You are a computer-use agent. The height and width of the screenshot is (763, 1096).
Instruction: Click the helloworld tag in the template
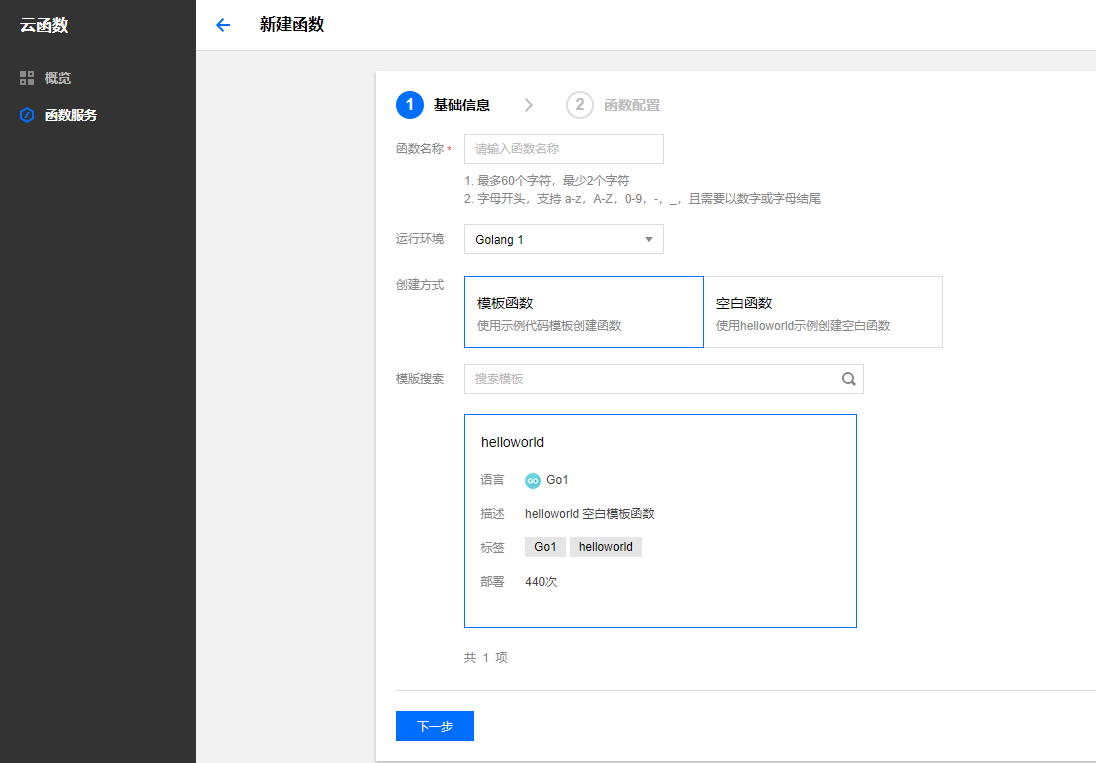pyautogui.click(x=605, y=546)
